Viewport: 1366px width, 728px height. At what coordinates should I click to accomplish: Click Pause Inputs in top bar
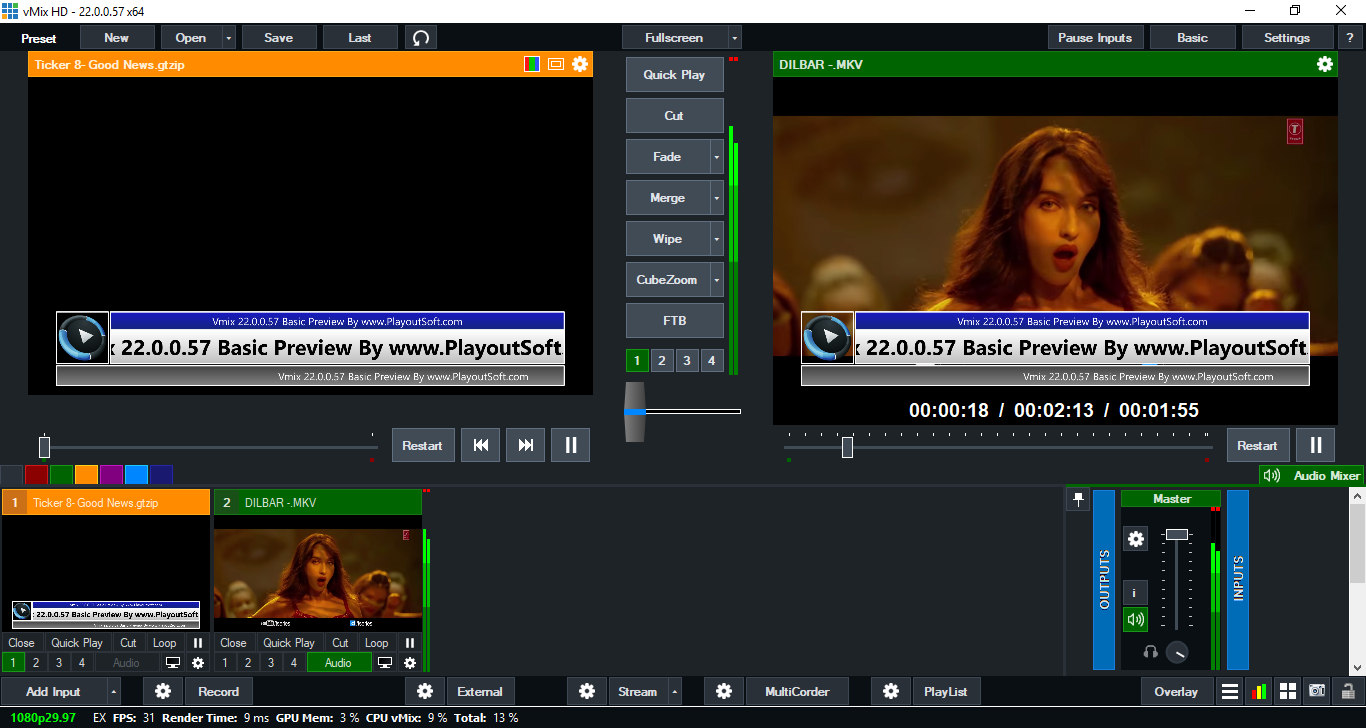point(1095,38)
